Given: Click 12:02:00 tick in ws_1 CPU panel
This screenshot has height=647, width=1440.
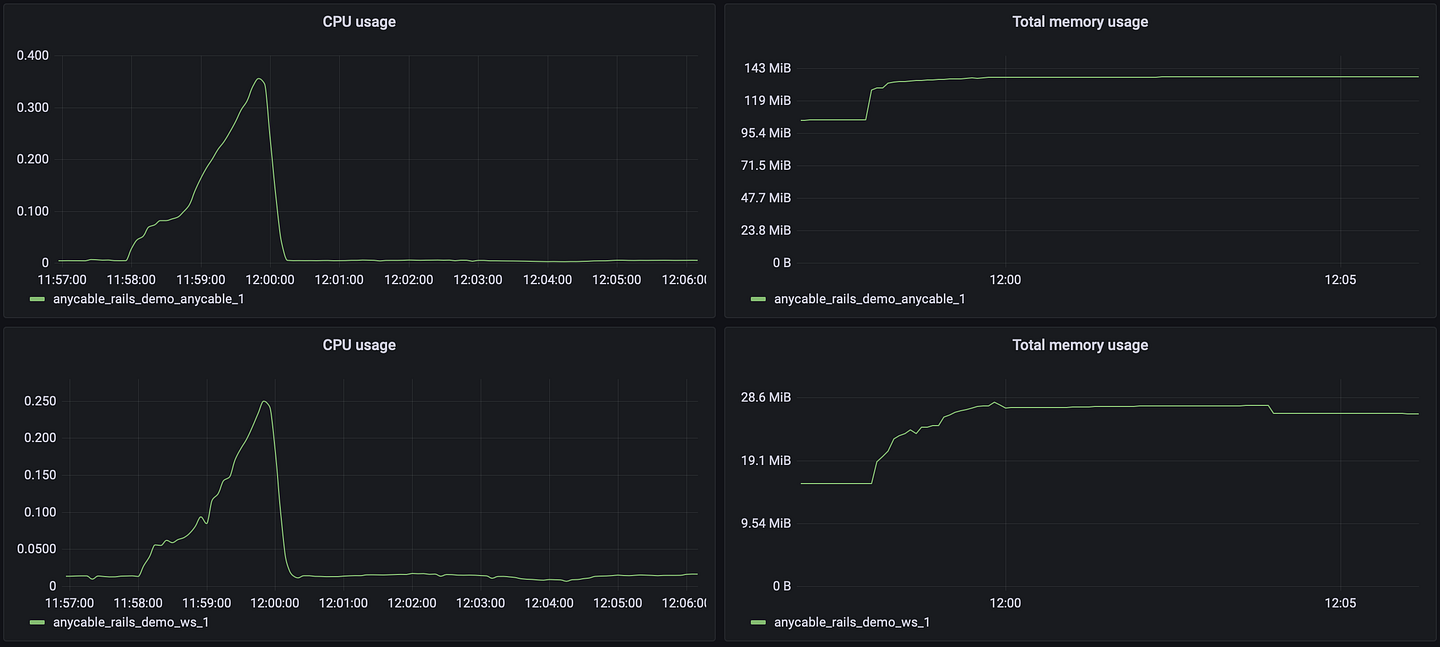Looking at the screenshot, I should (x=412, y=603).
